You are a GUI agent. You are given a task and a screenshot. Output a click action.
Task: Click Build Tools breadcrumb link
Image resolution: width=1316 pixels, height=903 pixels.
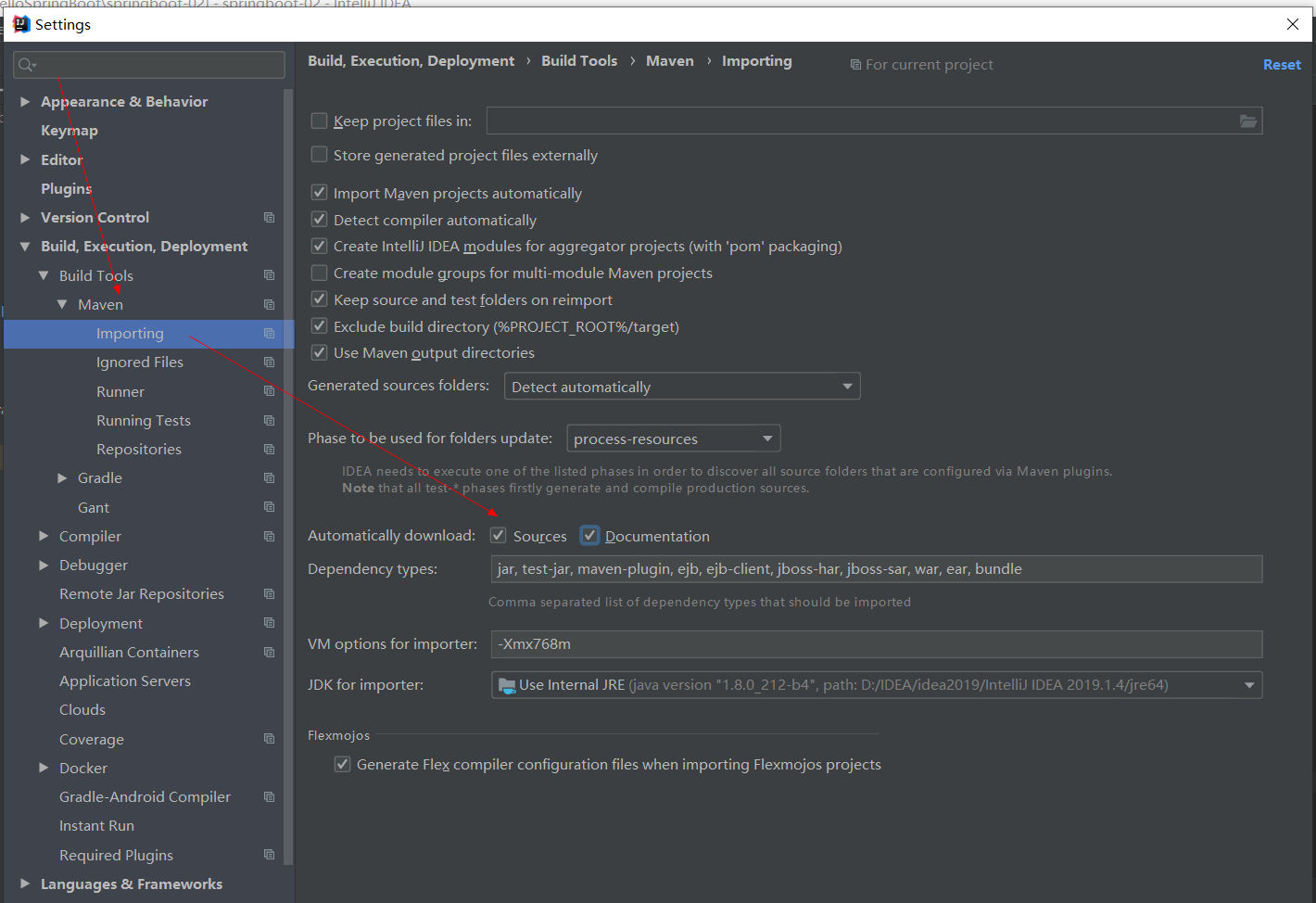pos(579,60)
